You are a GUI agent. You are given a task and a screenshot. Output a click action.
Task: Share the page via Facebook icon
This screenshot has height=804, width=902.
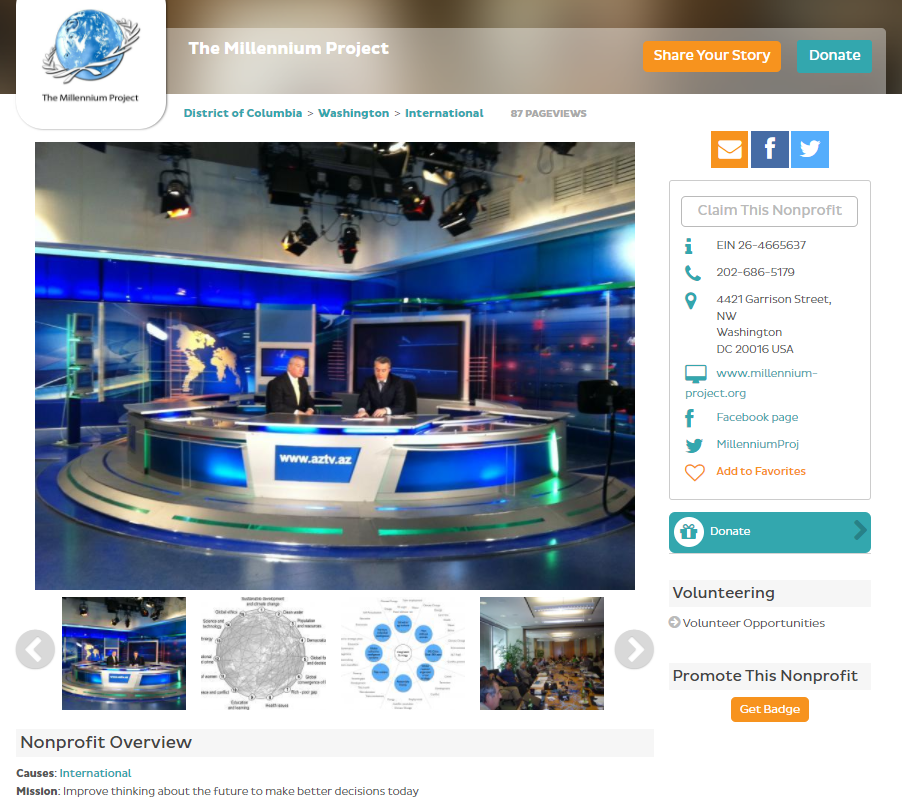769,149
